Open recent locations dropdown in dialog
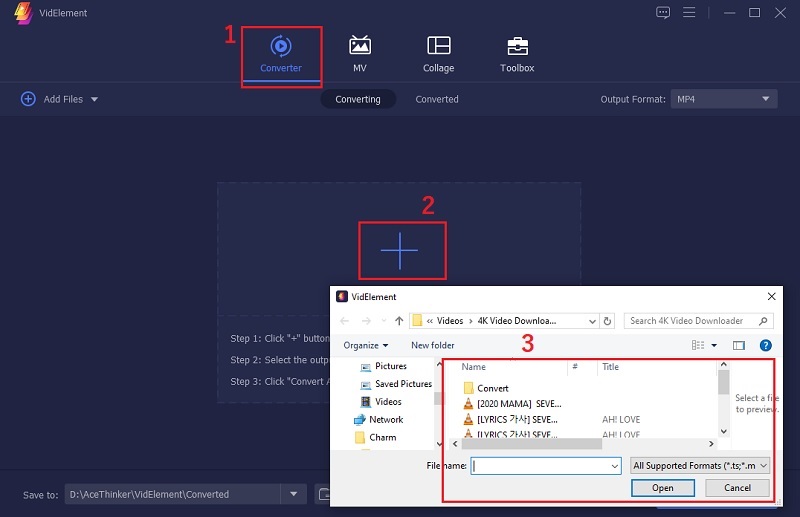This screenshot has width=800, height=517. [x=384, y=321]
